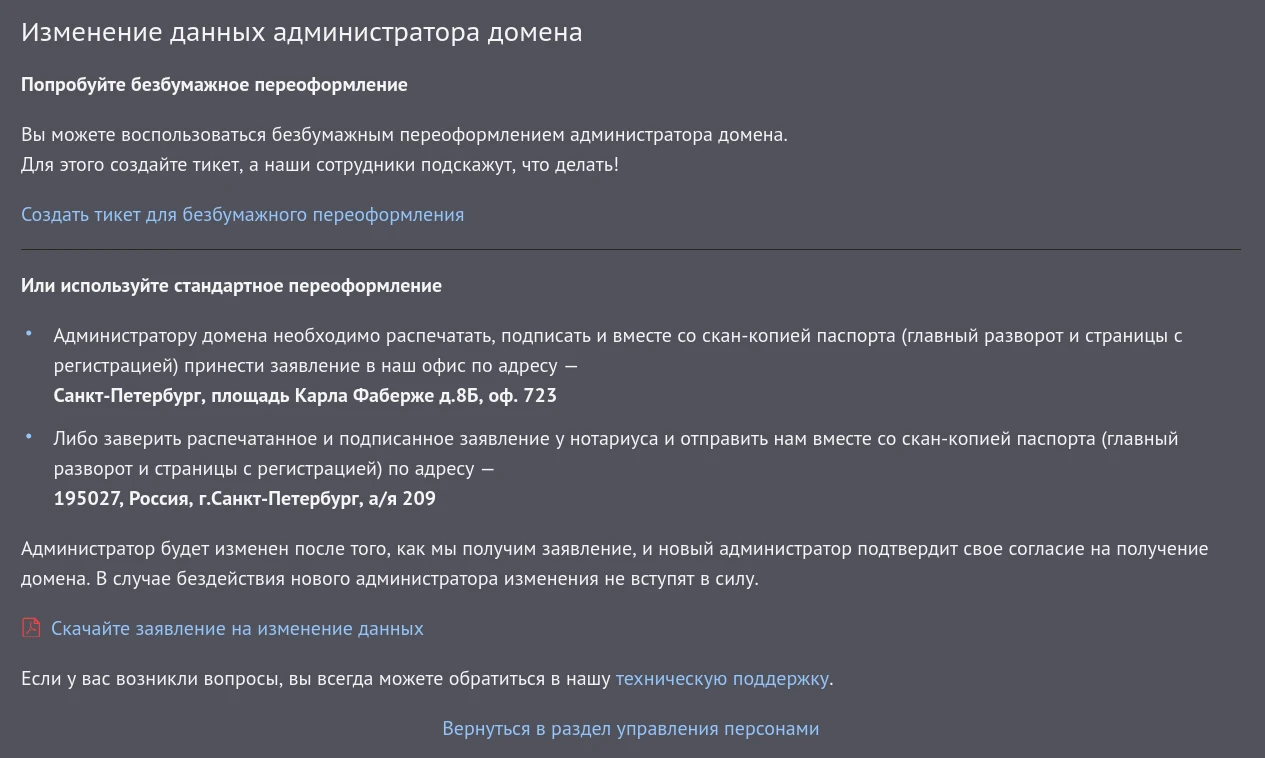Image resolution: width=1265 pixels, height=758 pixels.
Task: Click the first bullet marker in the standard instructions
Action: (28, 333)
